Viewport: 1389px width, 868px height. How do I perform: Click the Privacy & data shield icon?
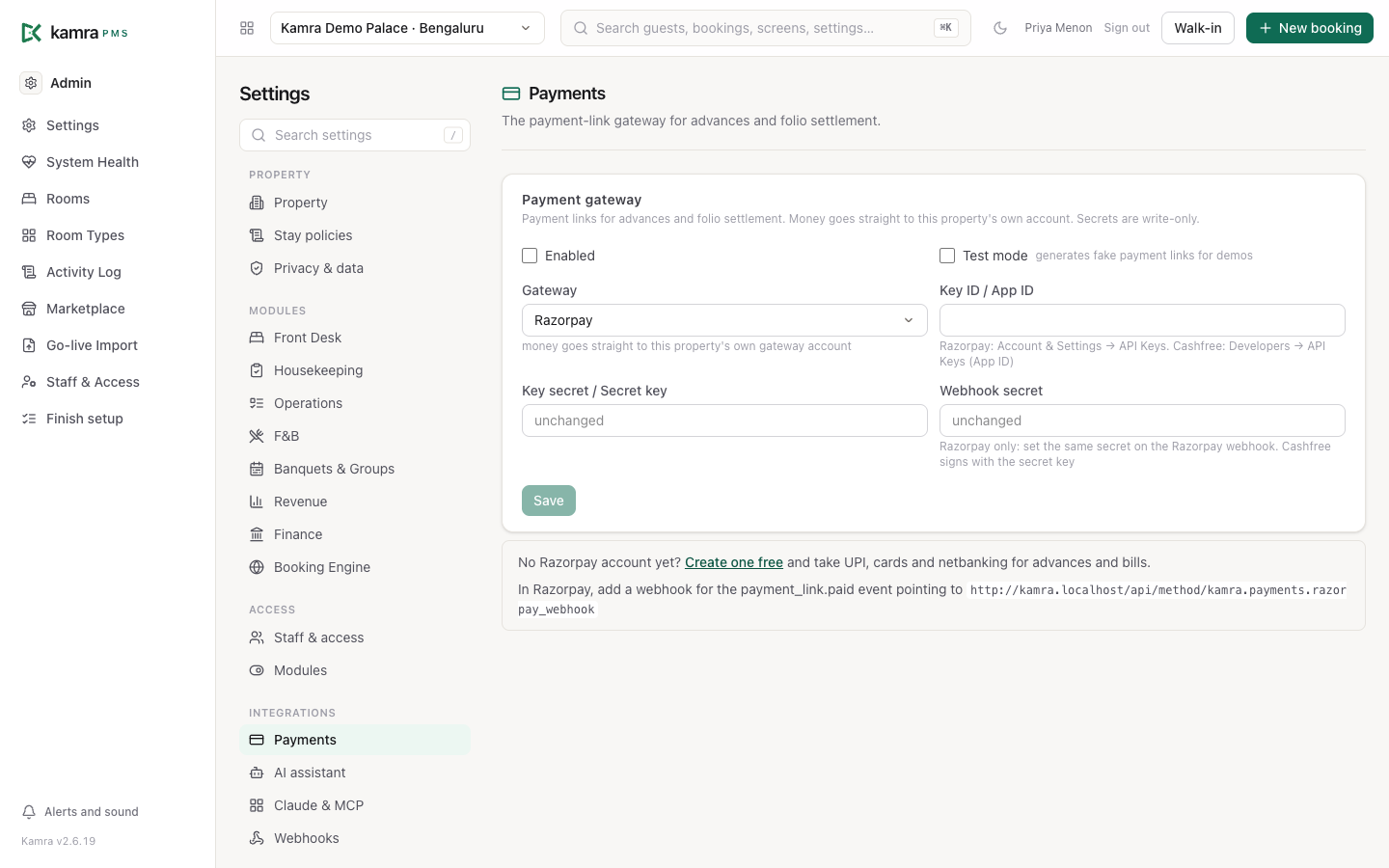[257, 268]
